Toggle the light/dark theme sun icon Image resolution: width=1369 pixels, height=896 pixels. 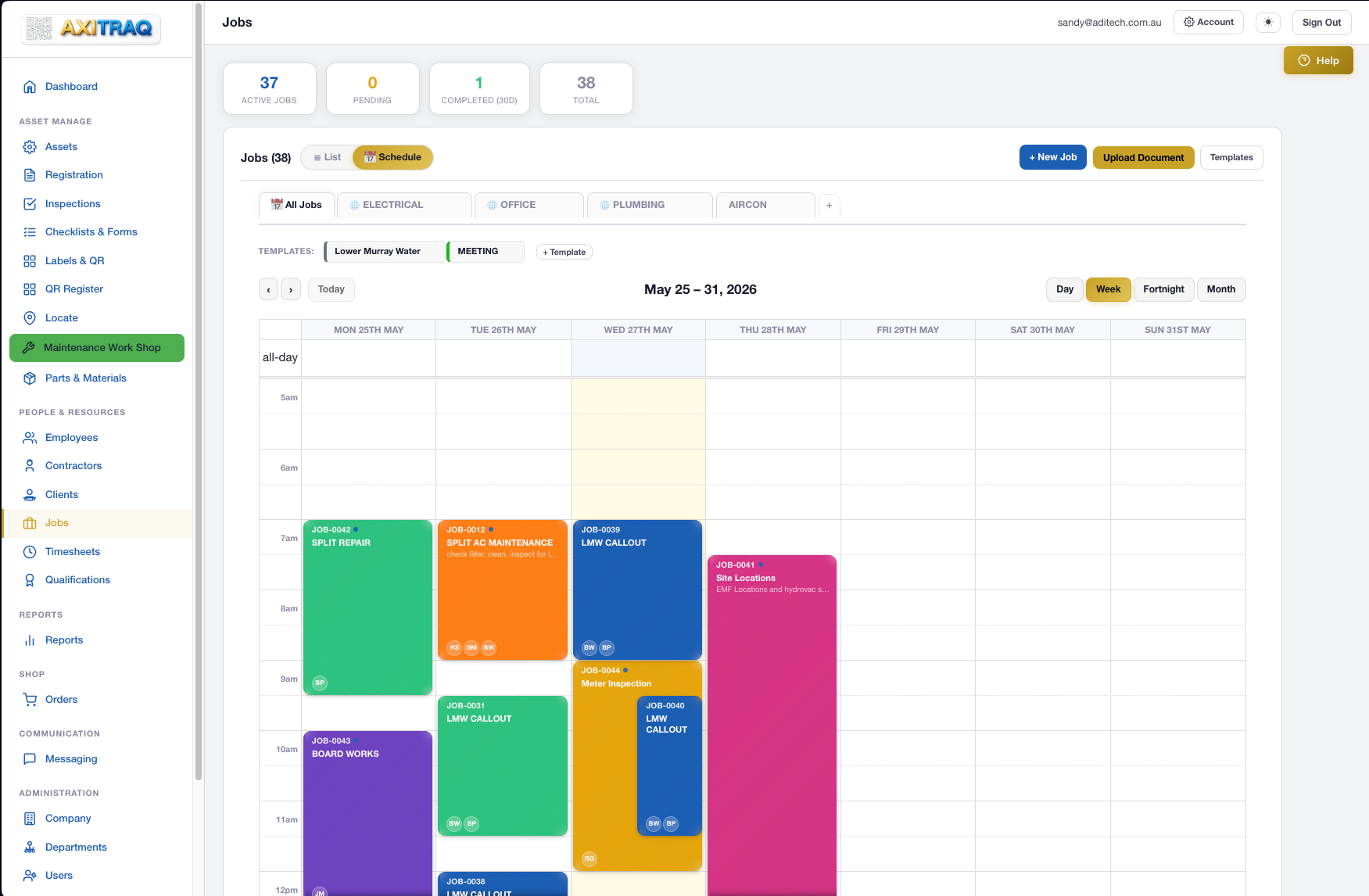[x=1268, y=23]
